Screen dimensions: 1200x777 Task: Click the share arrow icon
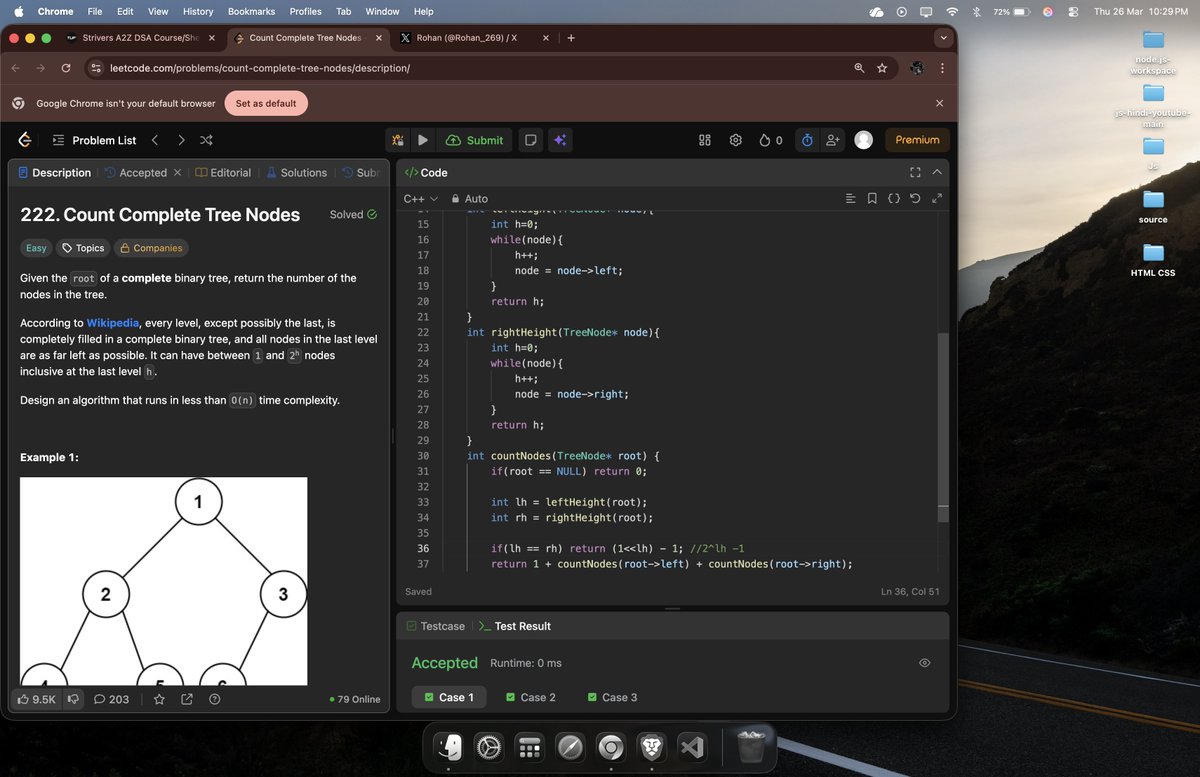(x=187, y=699)
